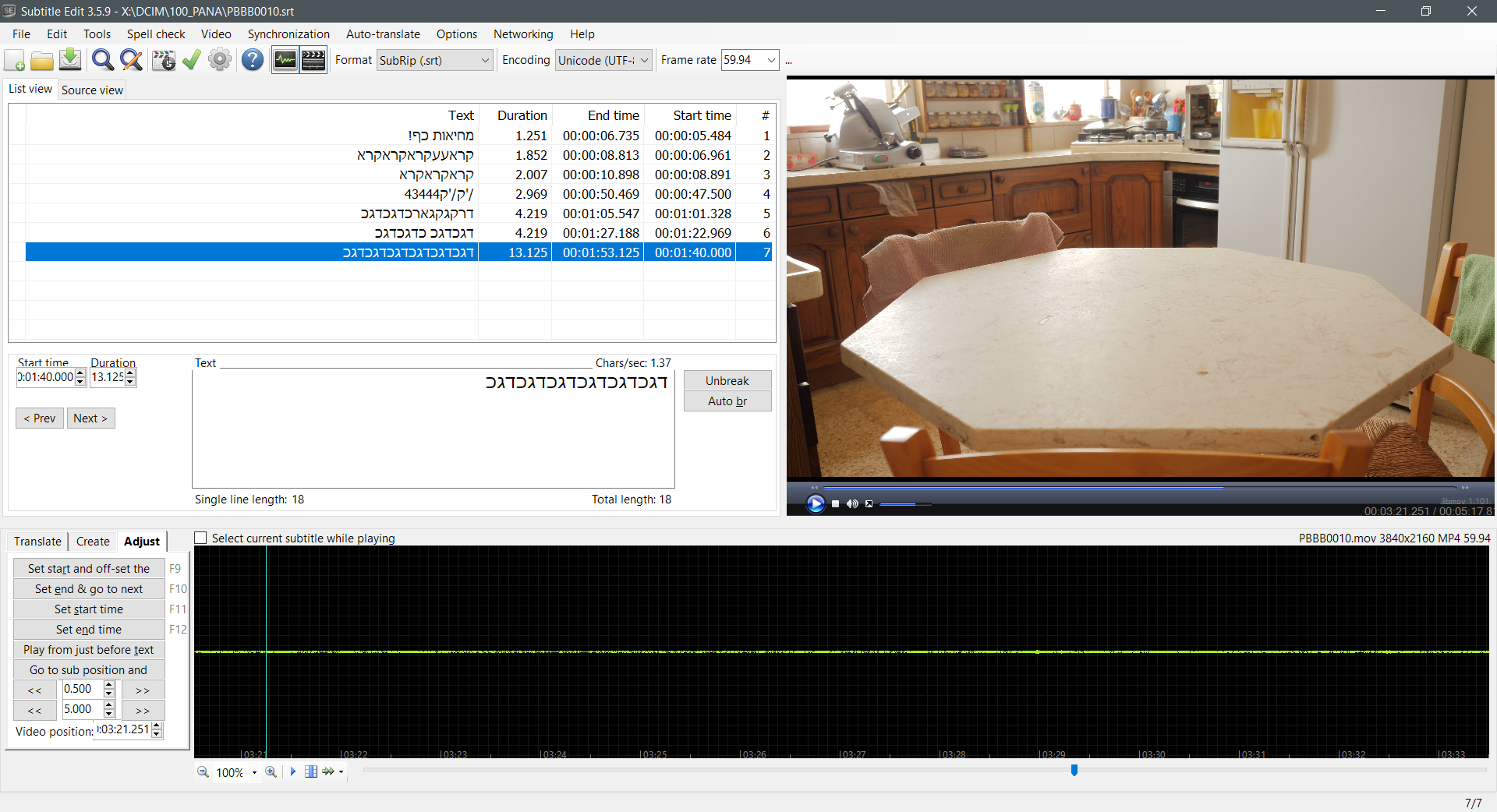Adjust the video player volume slider
Image resolution: width=1497 pixels, height=812 pixels.
[x=904, y=504]
